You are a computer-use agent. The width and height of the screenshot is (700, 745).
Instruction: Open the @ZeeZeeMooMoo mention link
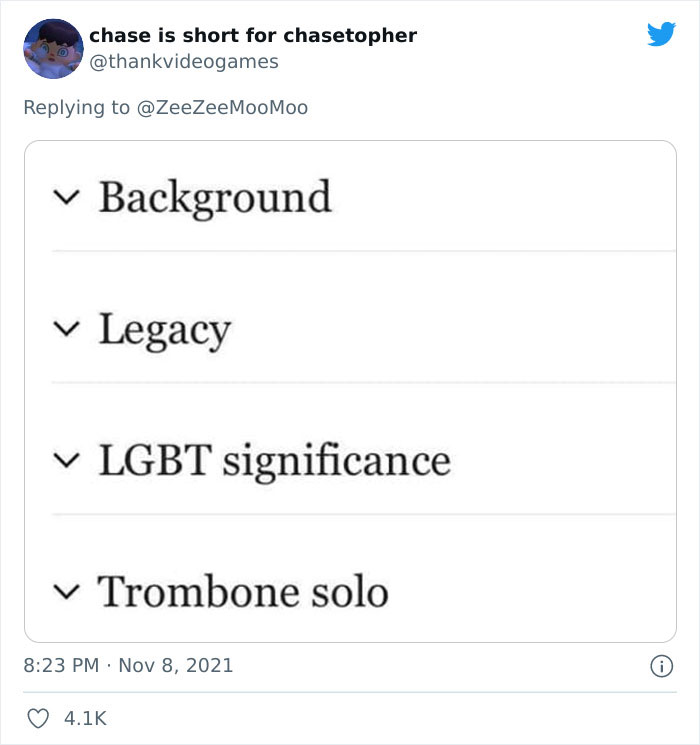[x=219, y=107]
